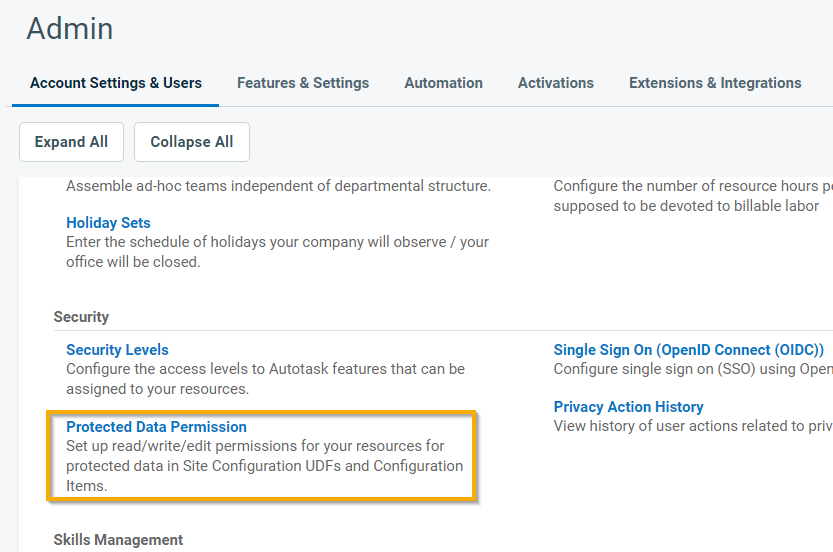Screen dimensions: 833x552
Task: Go to the Automation tab
Action: 443,83
